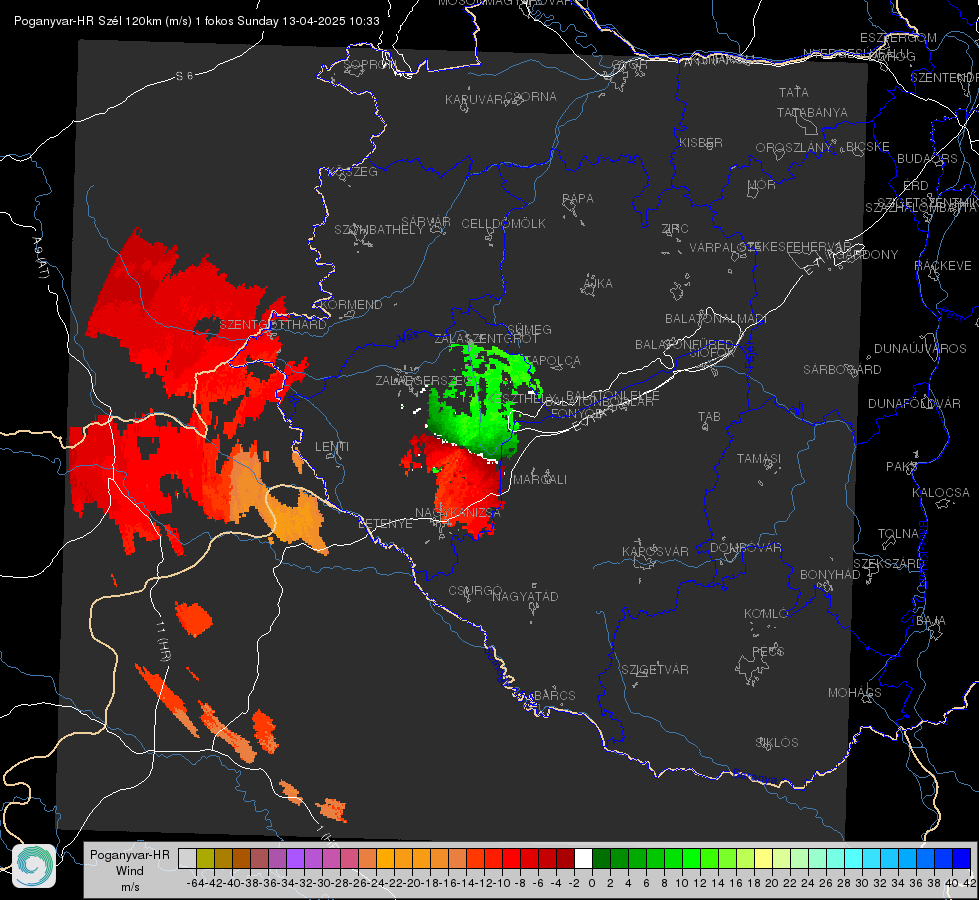Screen dimensions: 979x900
Task: Select the white zero-velocity swatch in legend
Action: click(583, 858)
